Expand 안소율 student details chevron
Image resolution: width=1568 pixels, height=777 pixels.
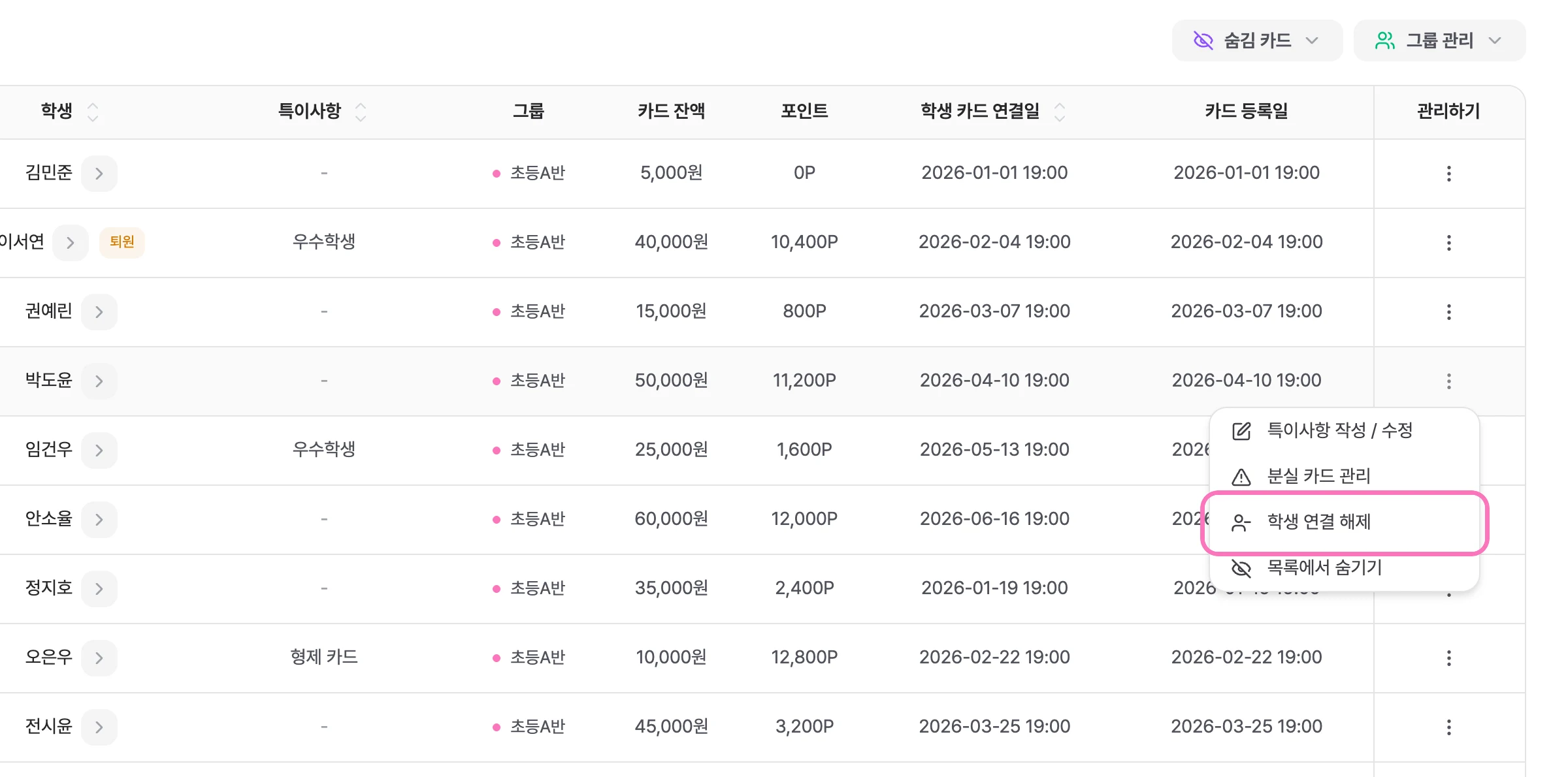click(x=99, y=520)
